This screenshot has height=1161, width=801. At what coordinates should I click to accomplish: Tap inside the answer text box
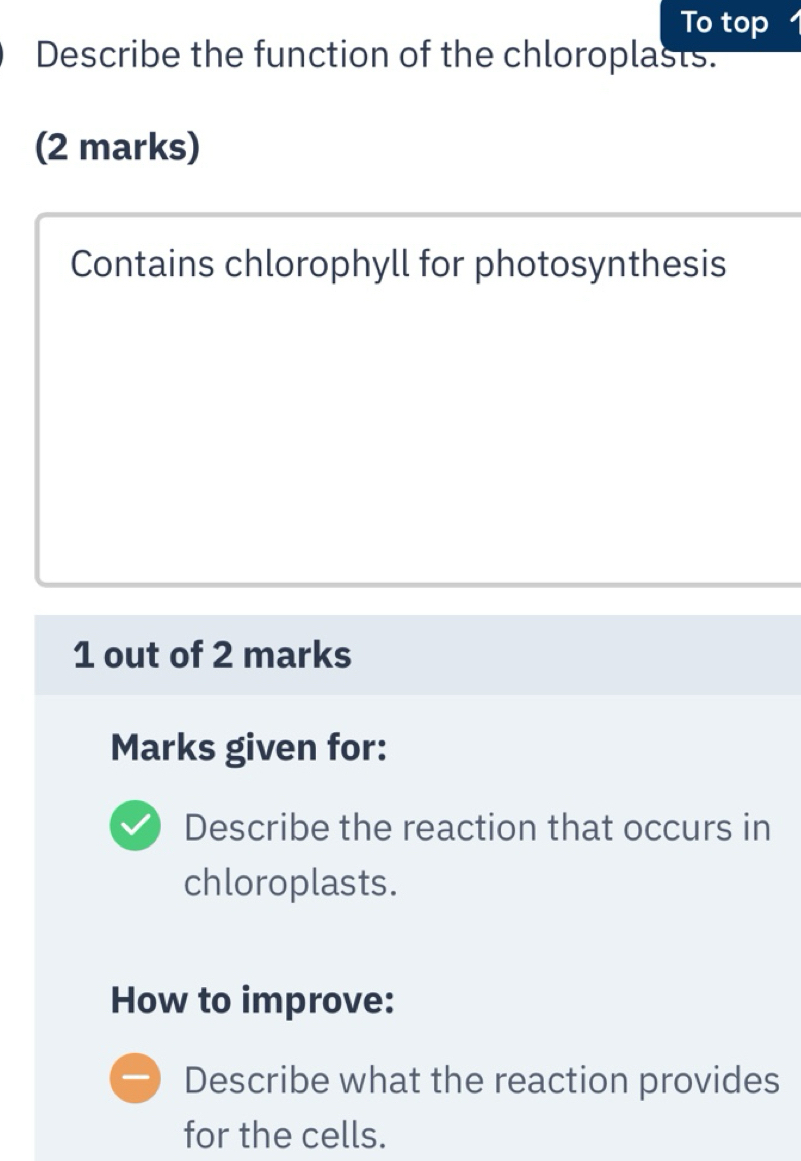coord(418,400)
